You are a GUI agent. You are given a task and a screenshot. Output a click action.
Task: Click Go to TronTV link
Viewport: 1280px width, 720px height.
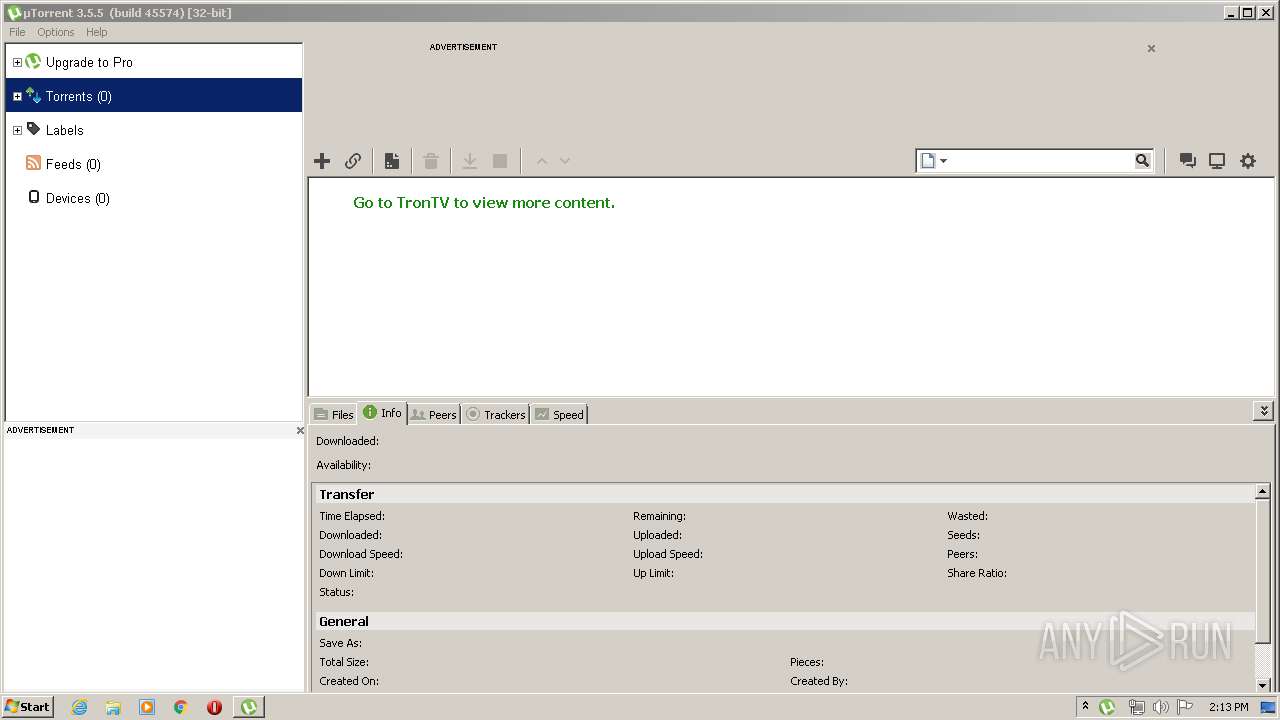[484, 202]
